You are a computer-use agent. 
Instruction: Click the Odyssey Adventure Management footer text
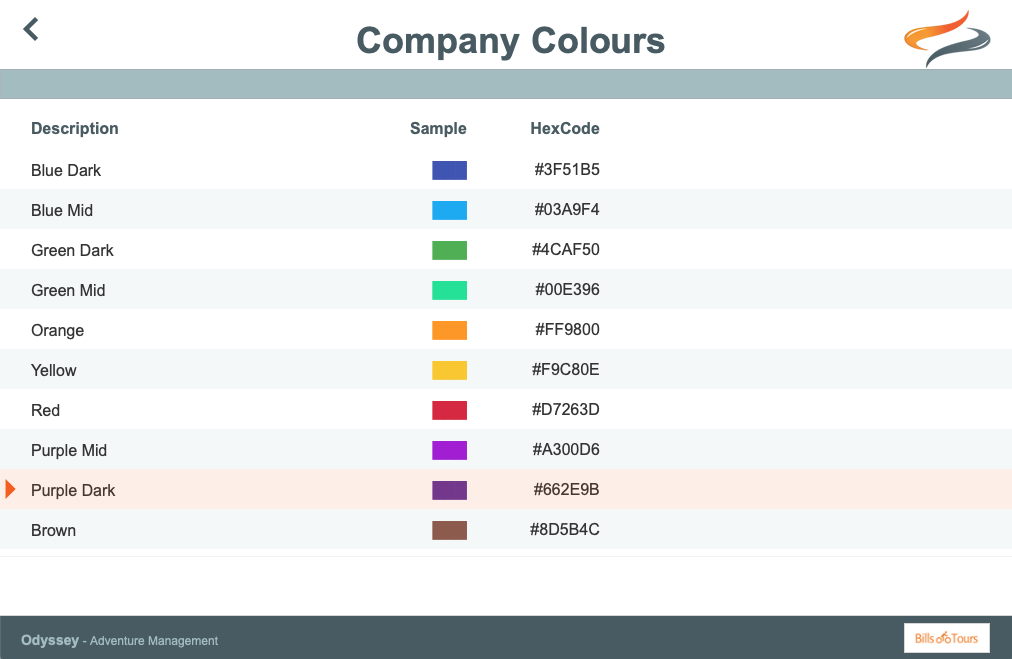click(119, 640)
